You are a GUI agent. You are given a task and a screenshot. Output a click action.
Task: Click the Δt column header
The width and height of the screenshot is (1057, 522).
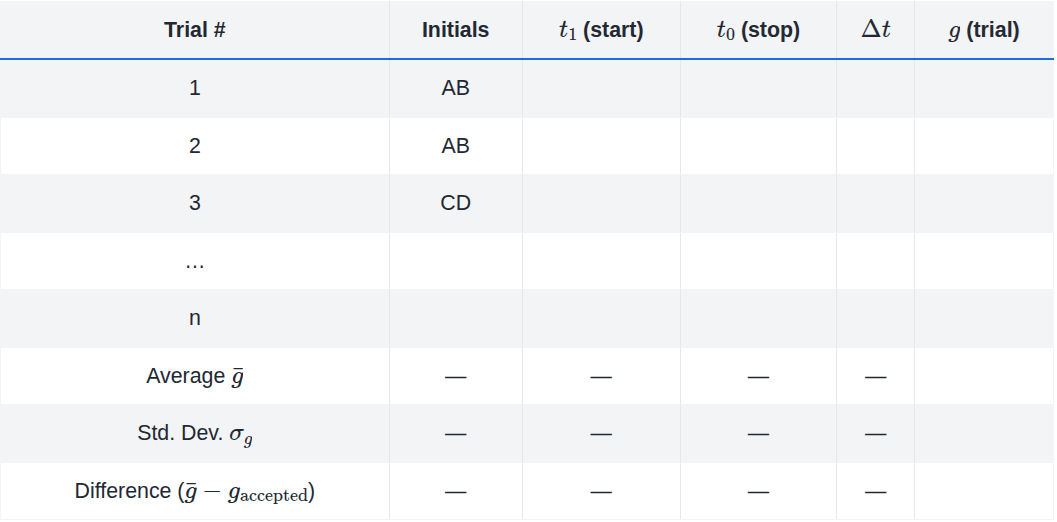(875, 30)
